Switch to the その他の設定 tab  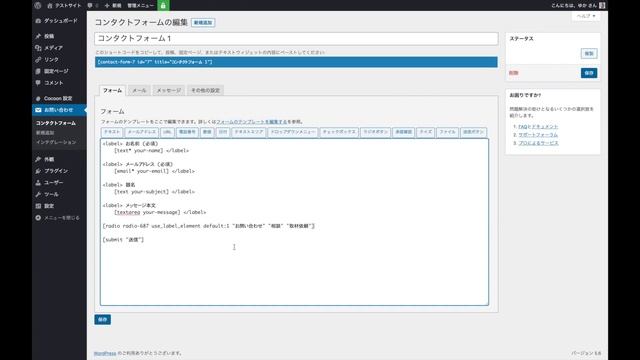[x=205, y=90]
